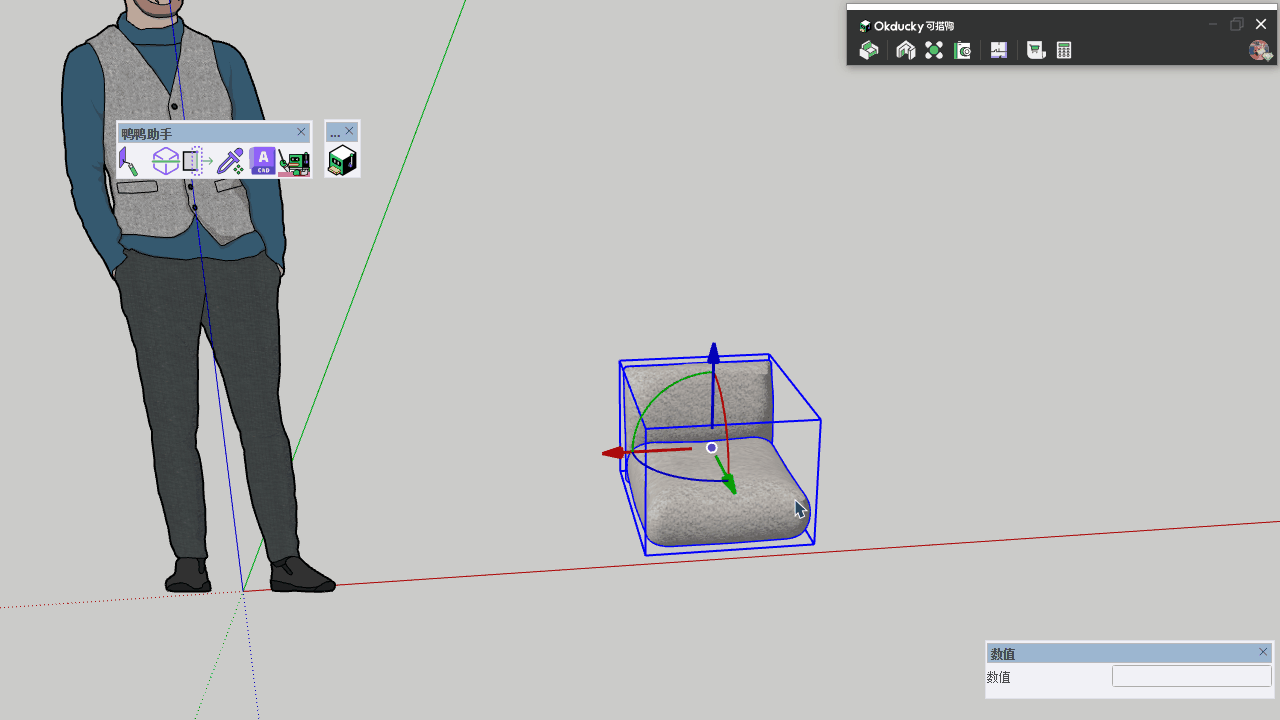Open the user avatar profile
1280x720 pixels.
[1259, 50]
